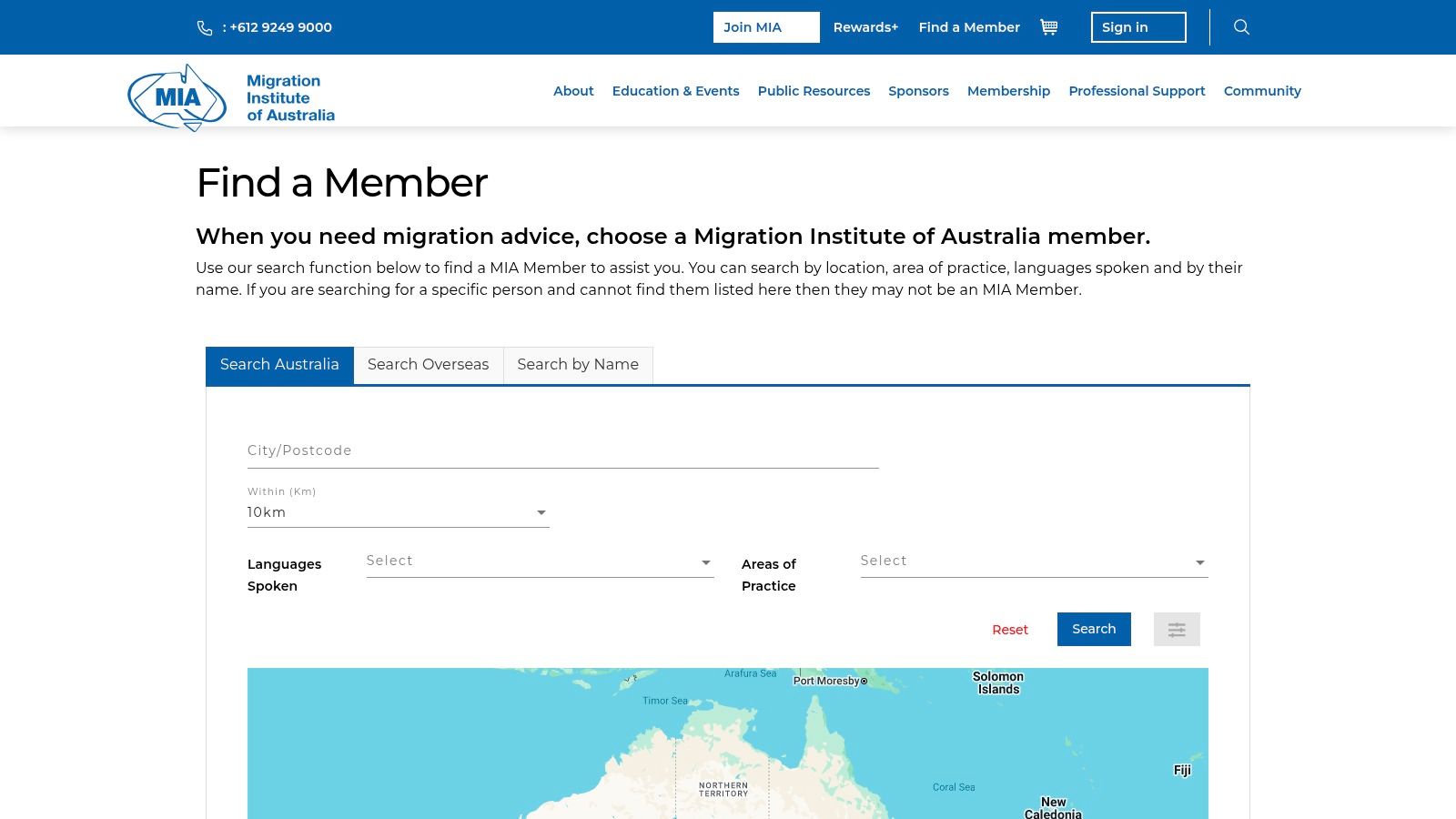Click the phone icon next to the number
The width and height of the screenshot is (1456, 819).
point(205,27)
